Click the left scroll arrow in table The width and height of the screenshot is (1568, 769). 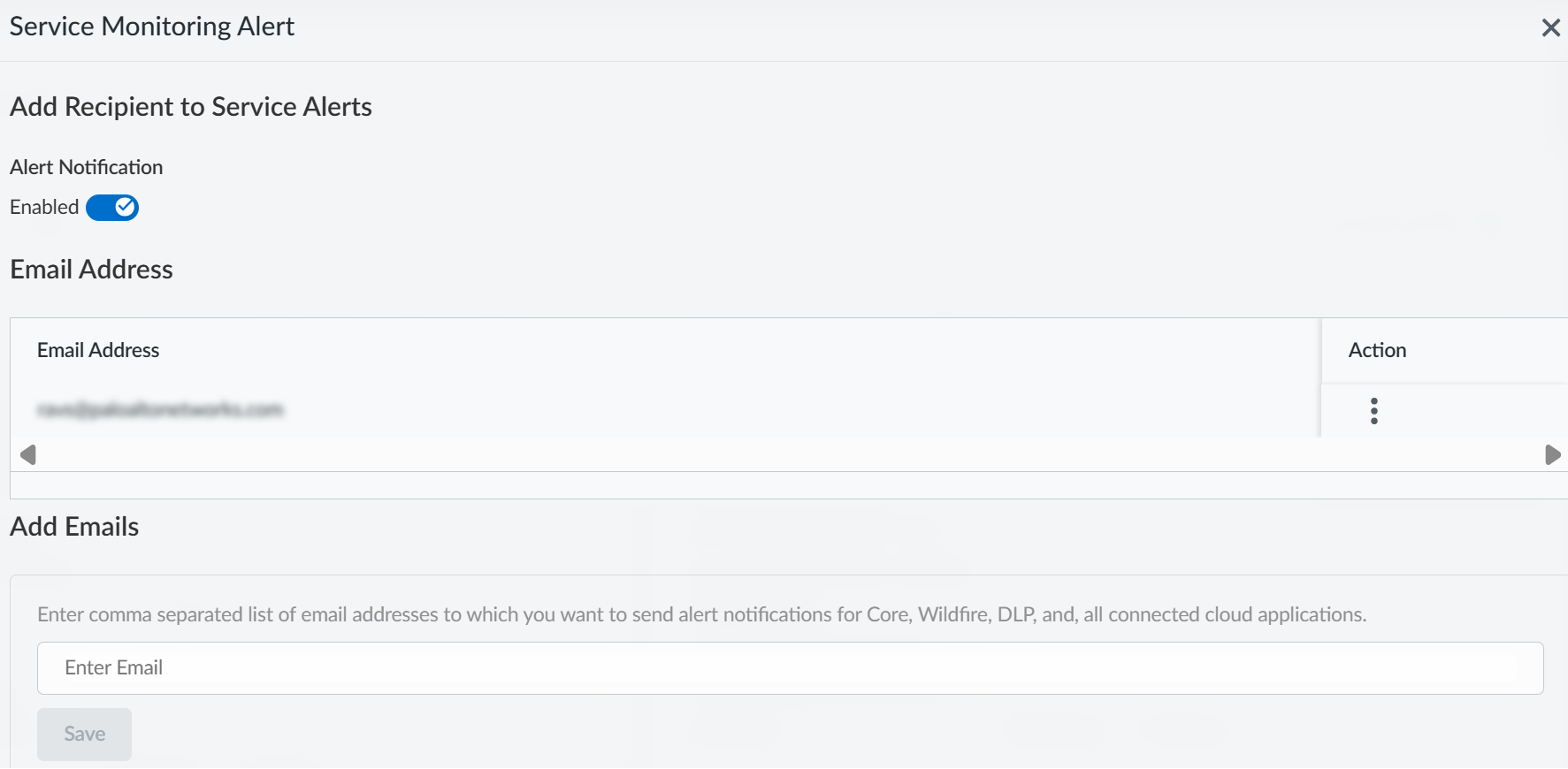pyautogui.click(x=28, y=455)
